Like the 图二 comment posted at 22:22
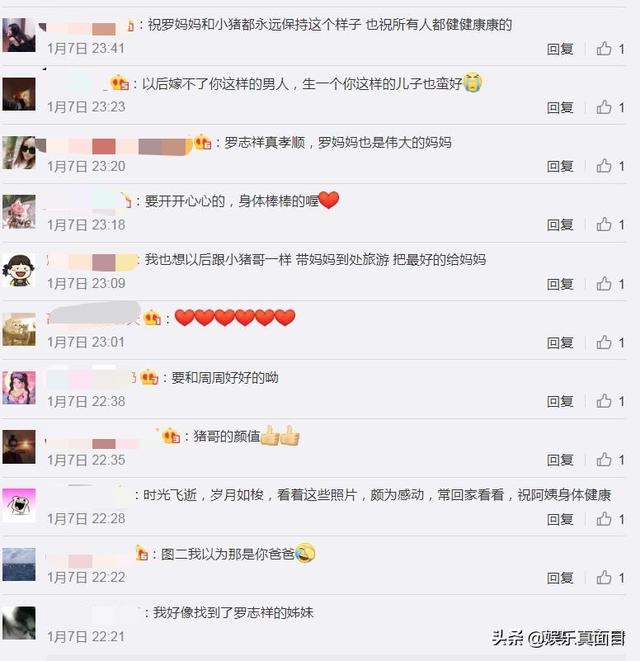Viewport: 640px width, 661px height. point(604,578)
